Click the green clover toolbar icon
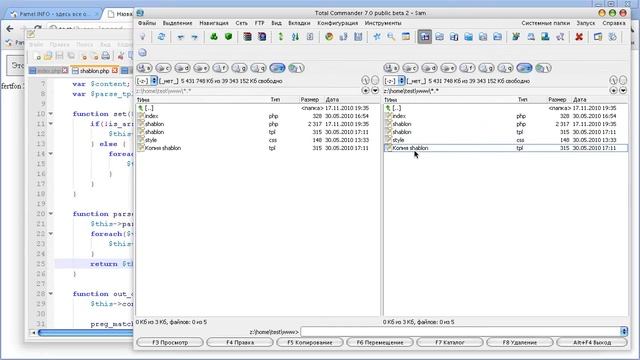The height and width of the screenshot is (360, 640). pyautogui.click(x=214, y=37)
